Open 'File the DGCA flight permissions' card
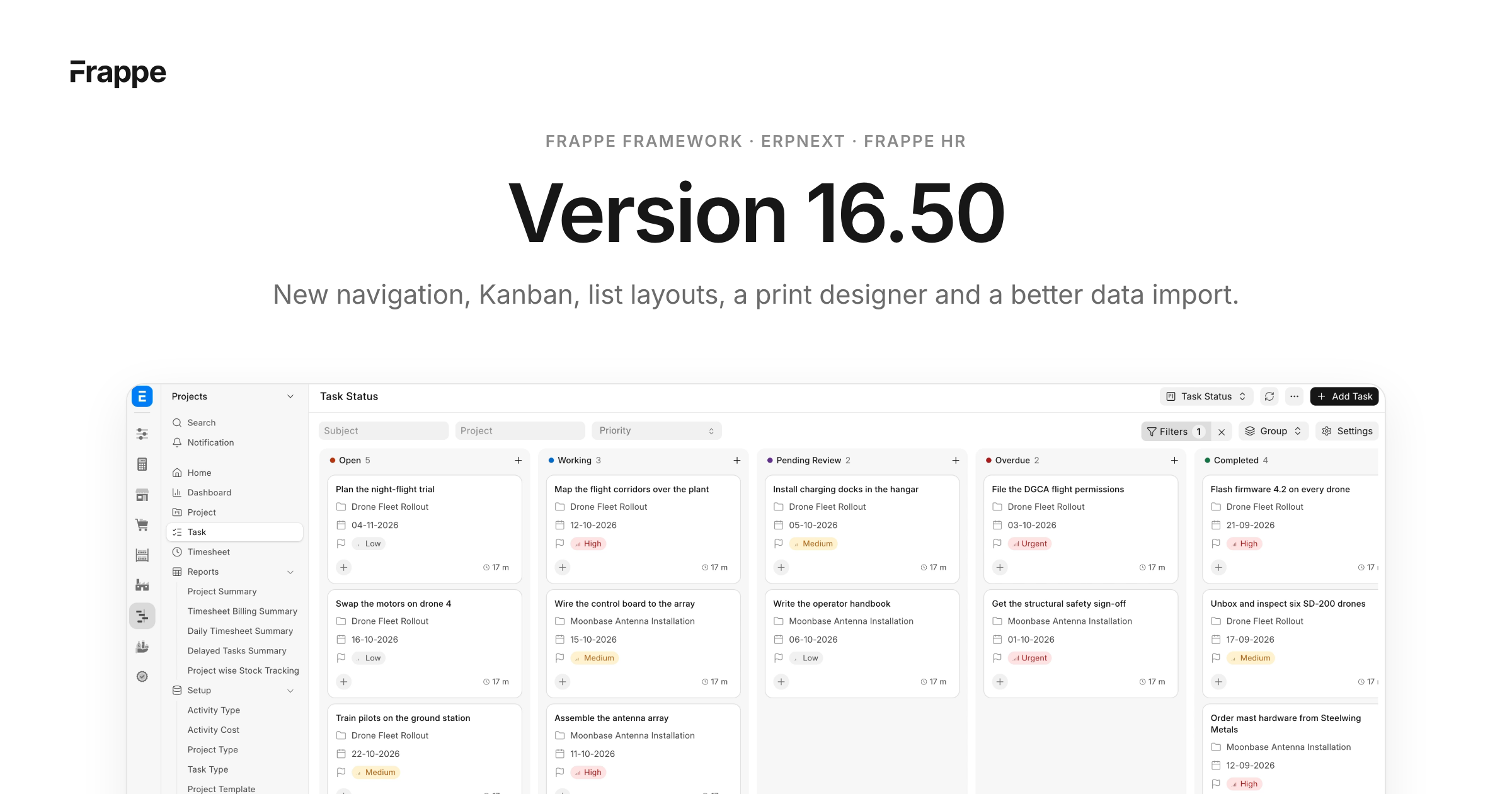Image resolution: width=1512 pixels, height=794 pixels. click(1080, 529)
